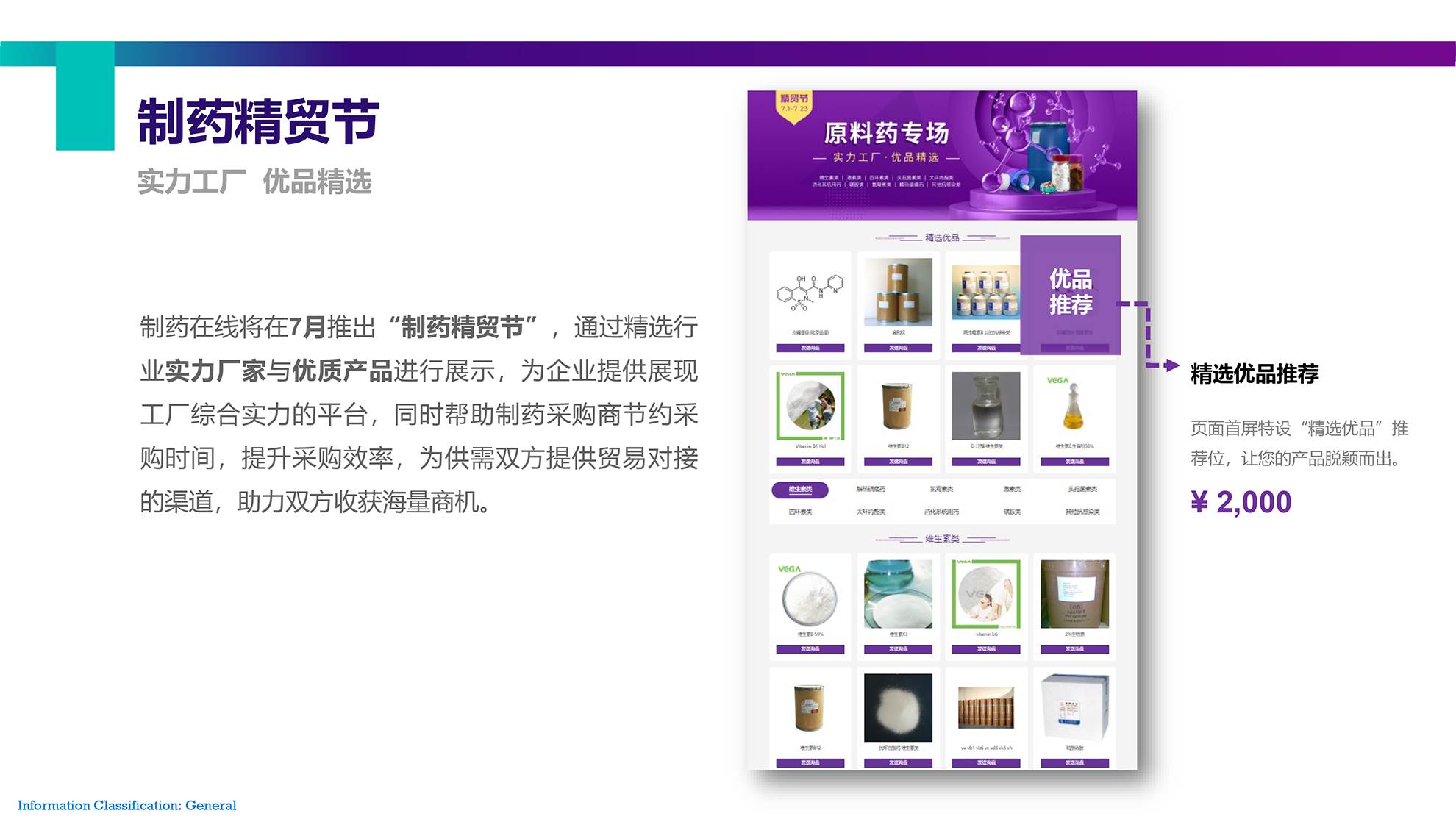Open the 维生素K3 product image

pyautogui.click(x=898, y=594)
